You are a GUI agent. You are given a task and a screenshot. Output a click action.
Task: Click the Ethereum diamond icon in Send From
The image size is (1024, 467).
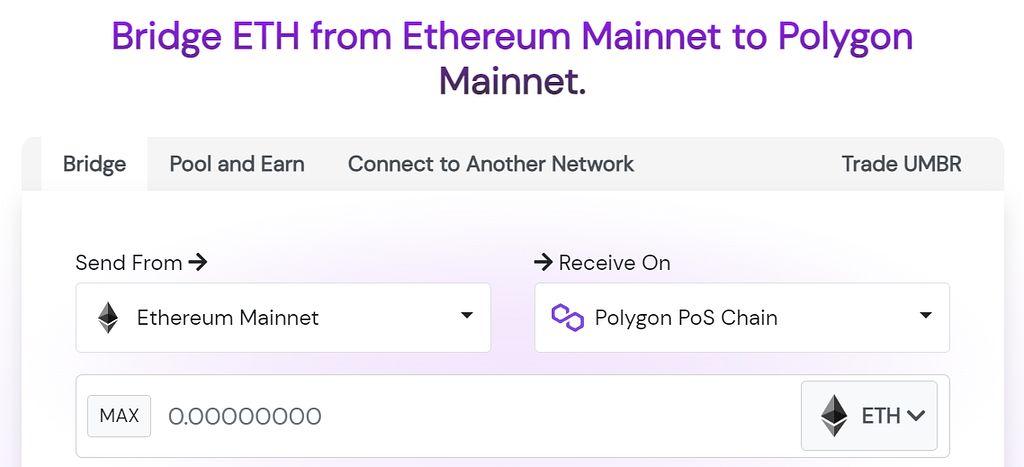(108, 317)
